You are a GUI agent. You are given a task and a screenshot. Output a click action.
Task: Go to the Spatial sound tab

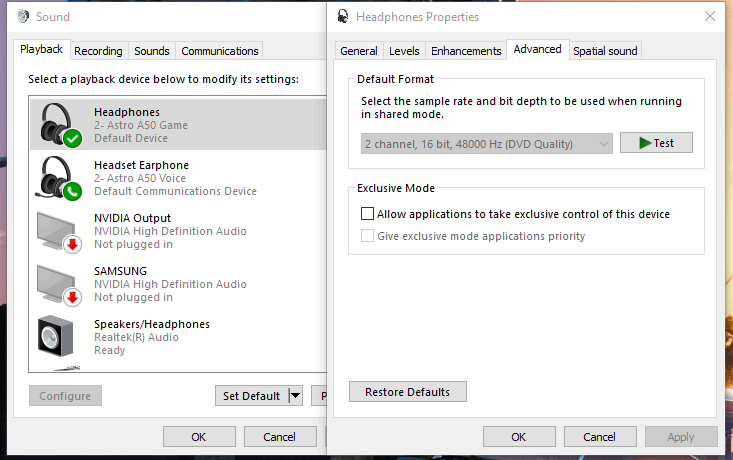pyautogui.click(x=605, y=51)
